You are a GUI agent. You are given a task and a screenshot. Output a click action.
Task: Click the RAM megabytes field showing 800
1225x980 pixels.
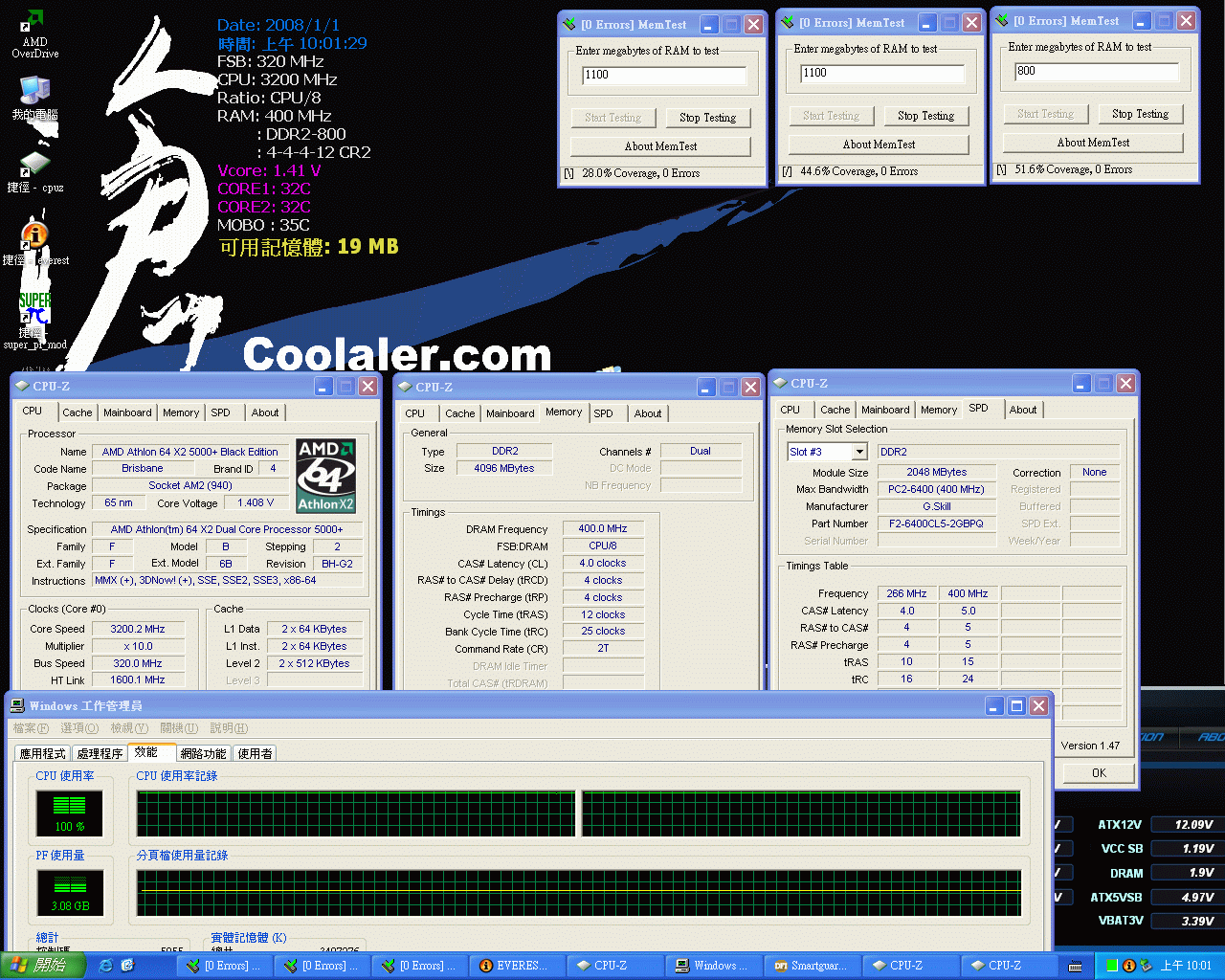coord(1097,72)
